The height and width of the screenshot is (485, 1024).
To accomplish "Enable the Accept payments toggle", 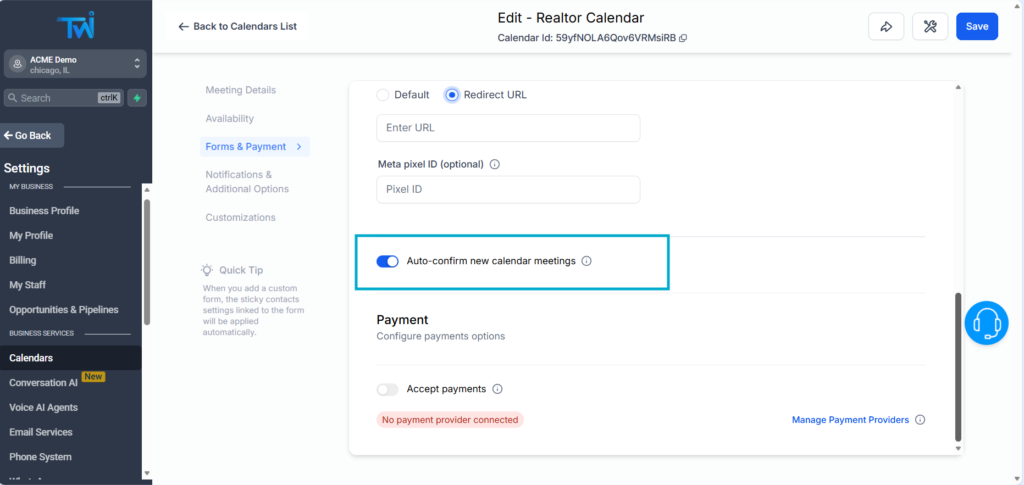I will [387, 389].
